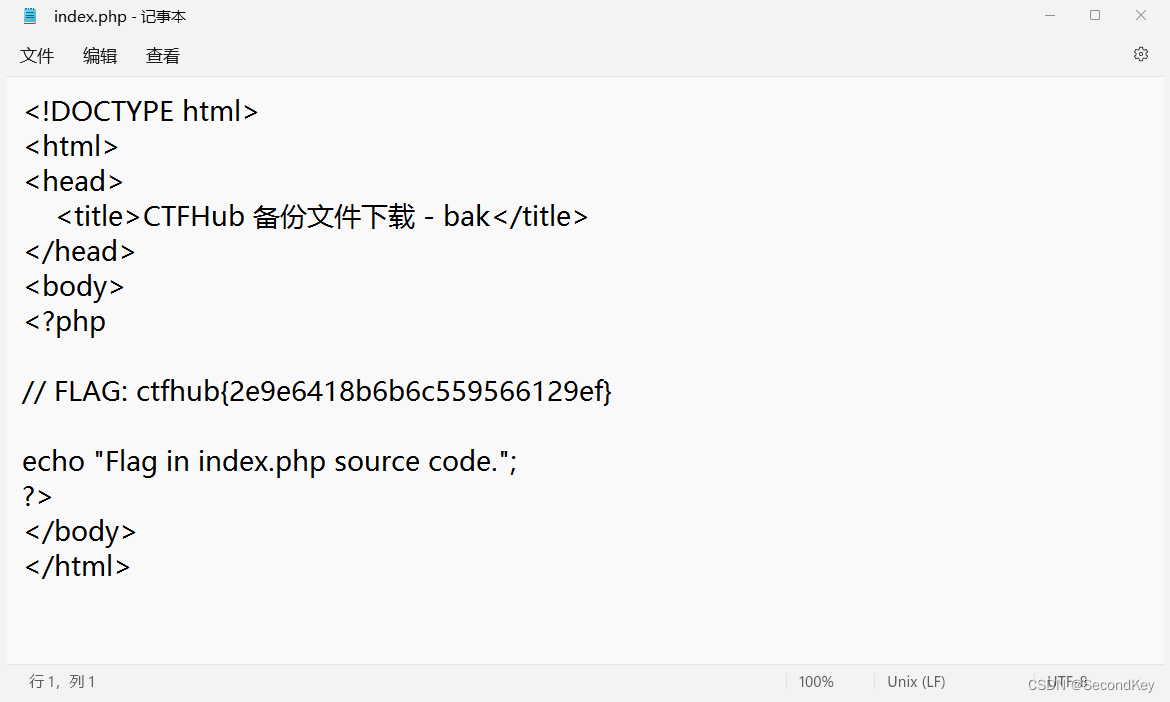The width and height of the screenshot is (1170, 702).
Task: Open the 查看 (View) menu
Action: 162,56
